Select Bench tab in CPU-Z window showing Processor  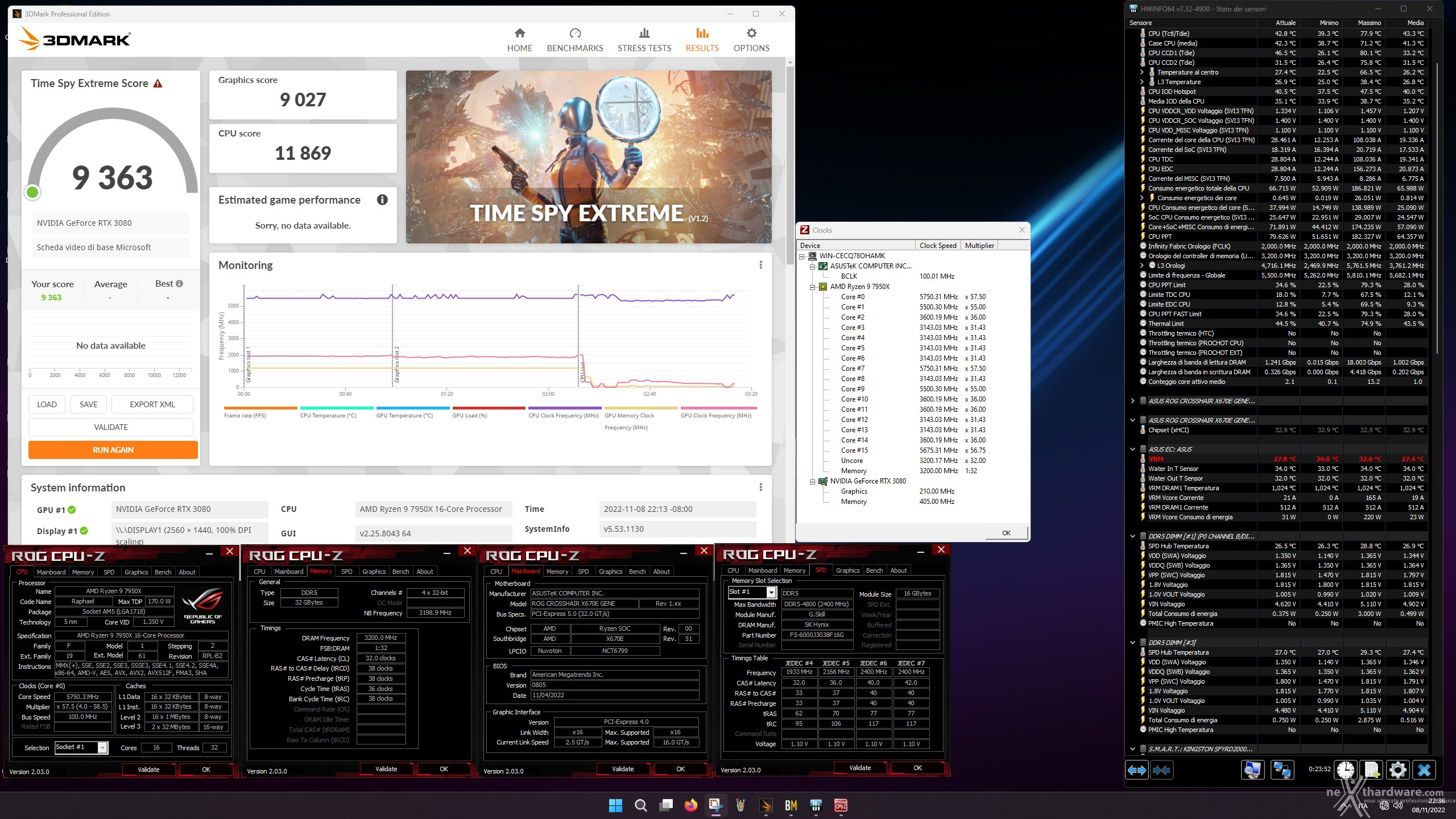163,572
